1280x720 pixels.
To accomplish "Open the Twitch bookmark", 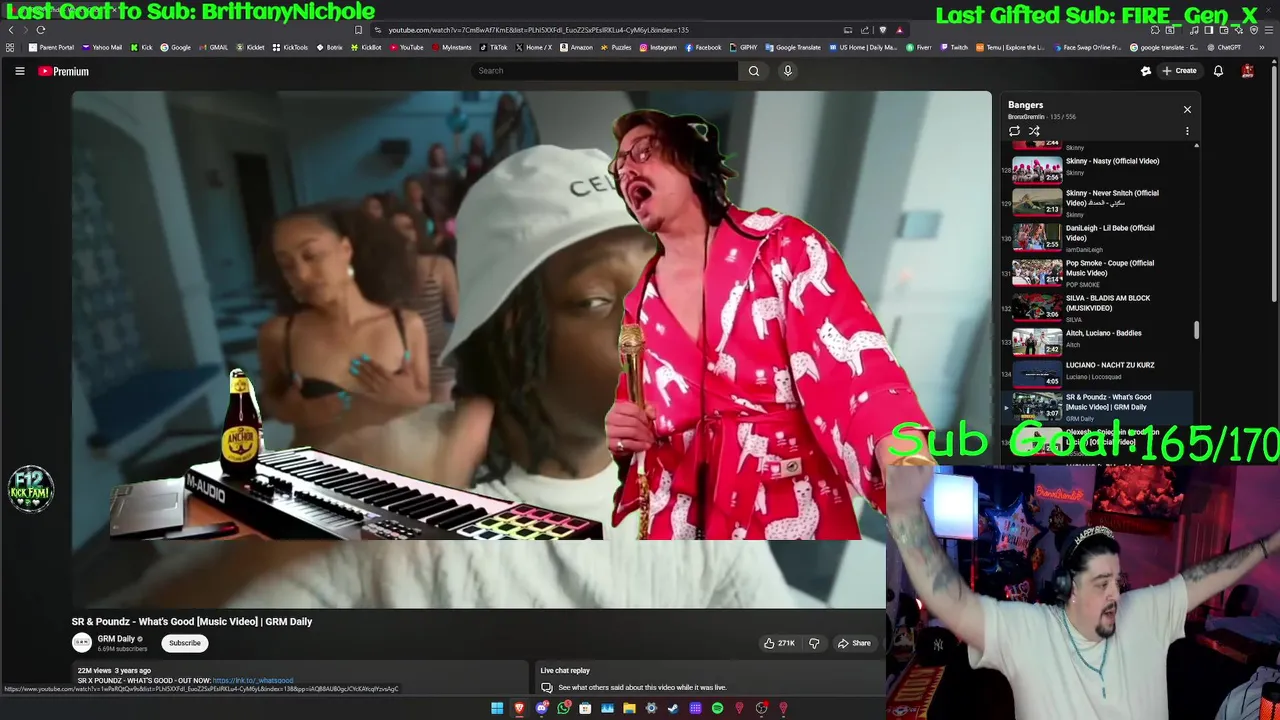I will coord(954,47).
